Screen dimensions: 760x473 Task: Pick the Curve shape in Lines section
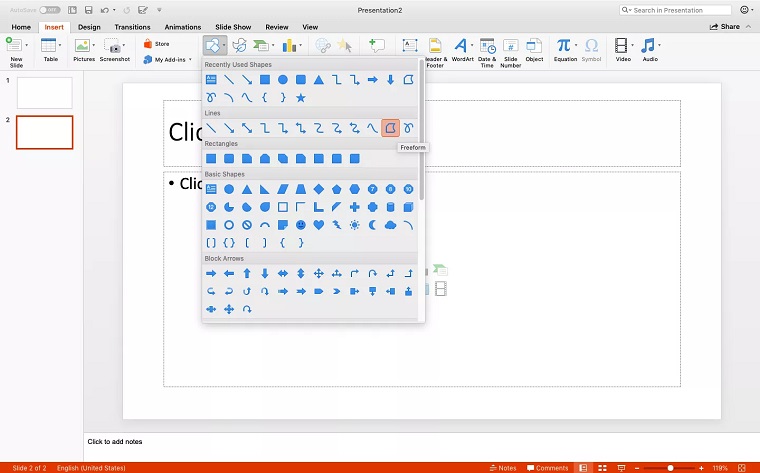point(372,128)
